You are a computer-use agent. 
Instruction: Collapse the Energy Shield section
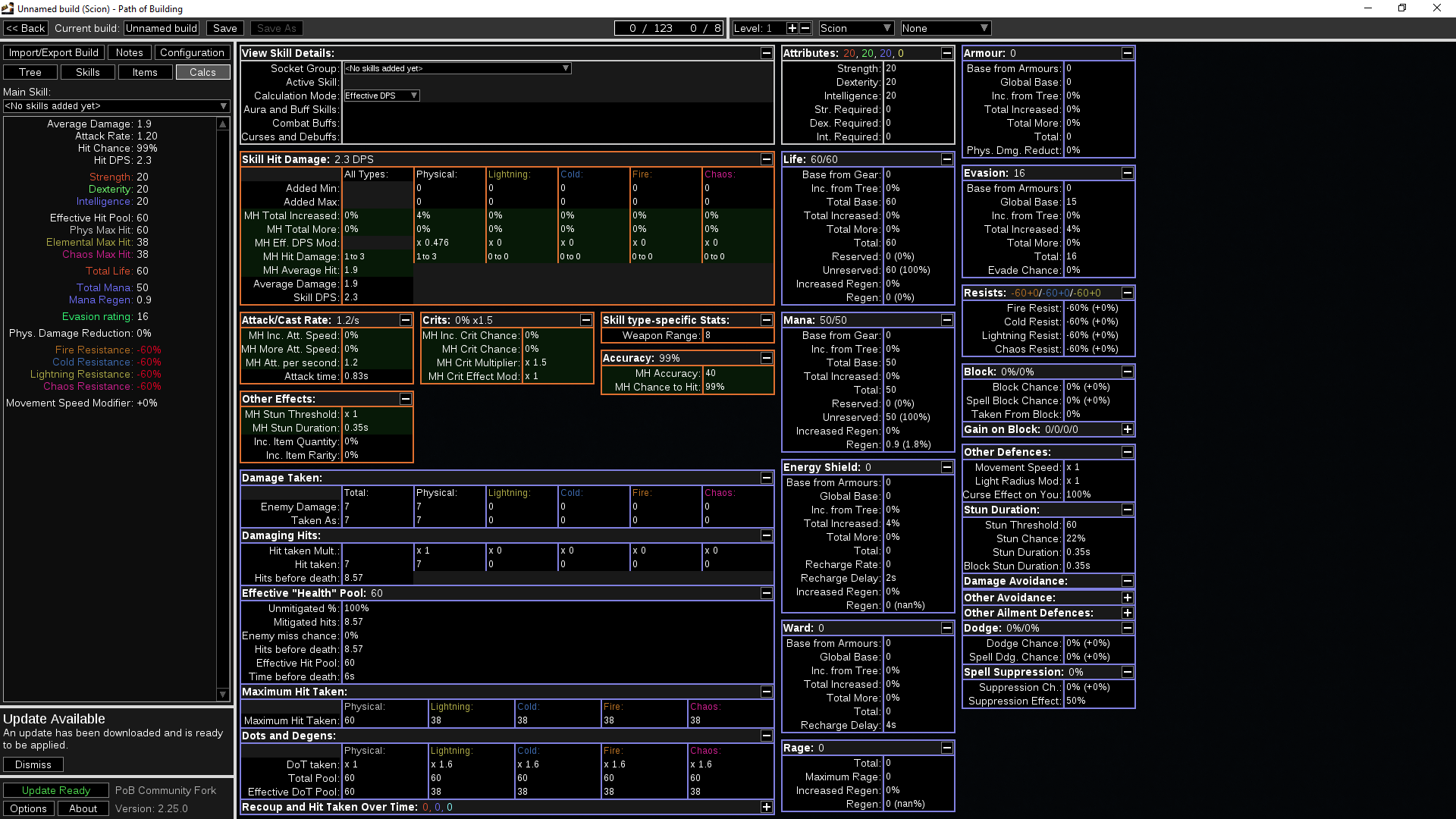click(947, 467)
